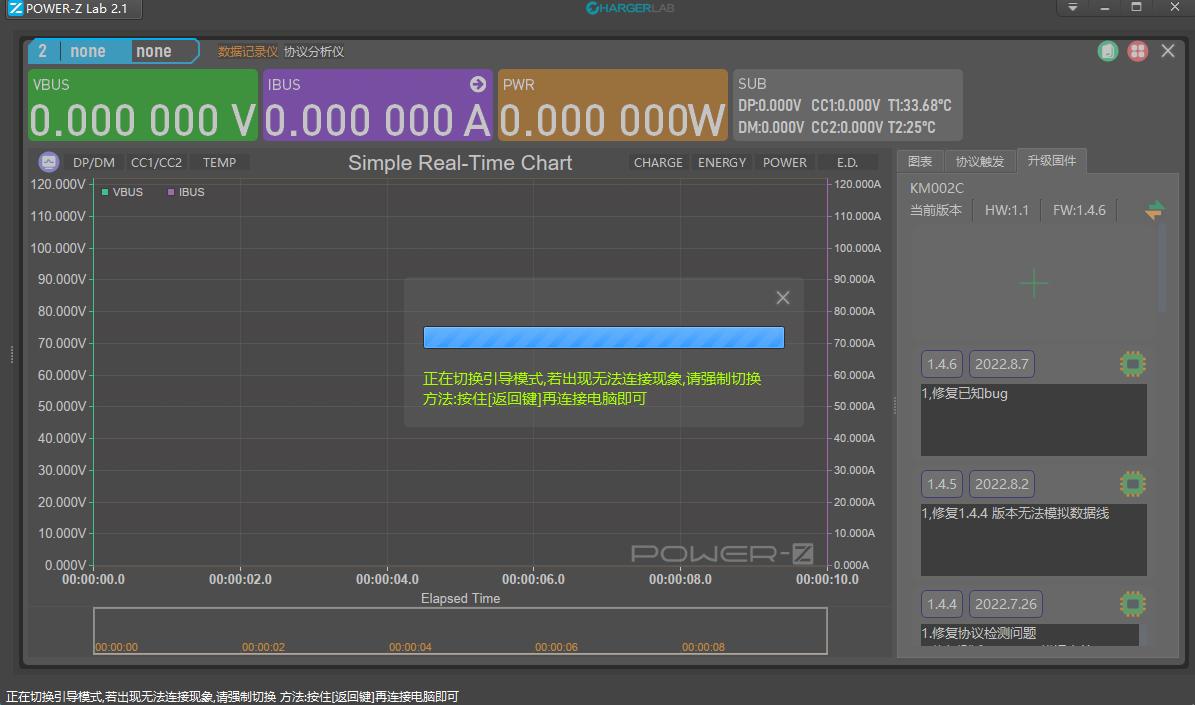Close the boot mode progress dialog
The image size is (1195, 705).
(x=783, y=298)
